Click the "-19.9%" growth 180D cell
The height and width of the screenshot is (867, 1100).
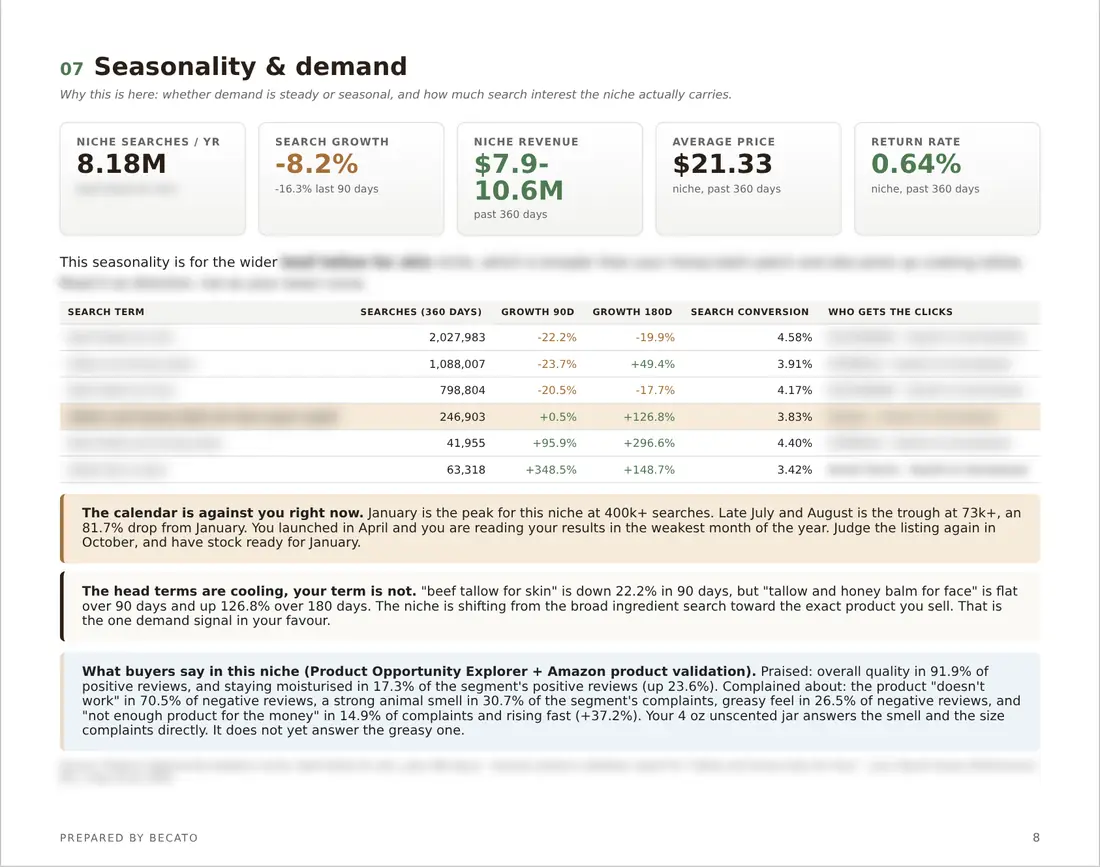click(655, 337)
